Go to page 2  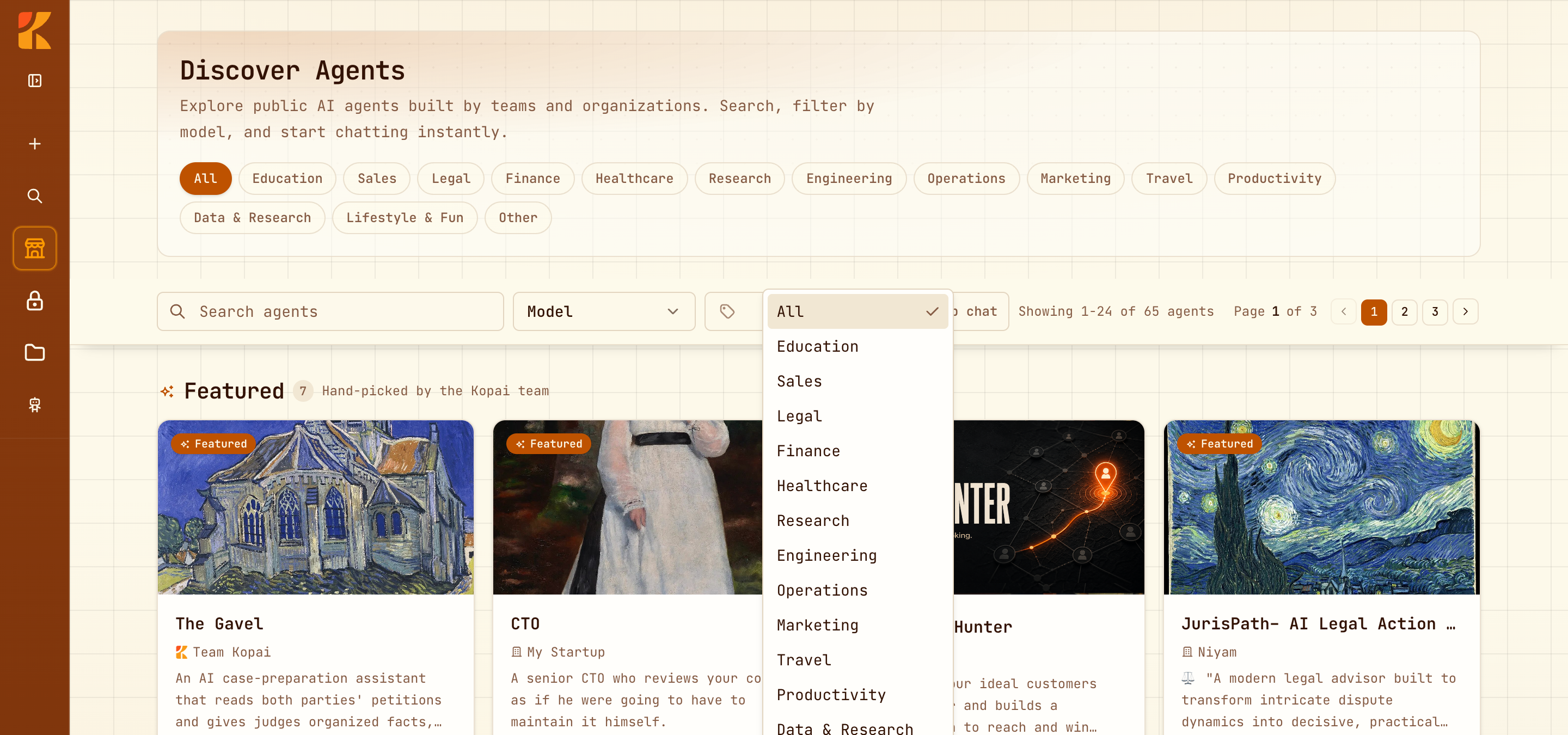coord(1404,311)
